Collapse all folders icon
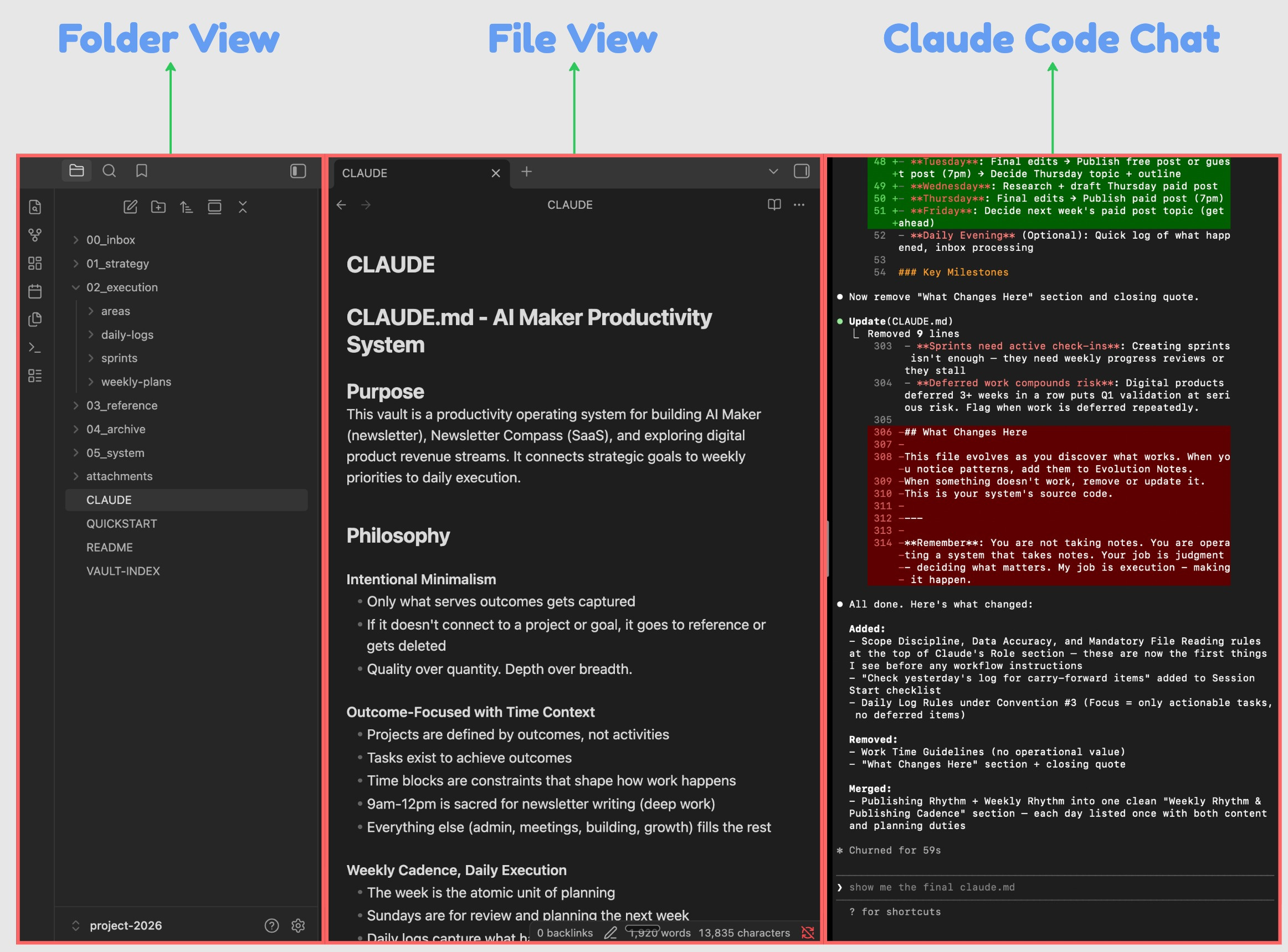The height and width of the screenshot is (952, 1288). [243, 207]
